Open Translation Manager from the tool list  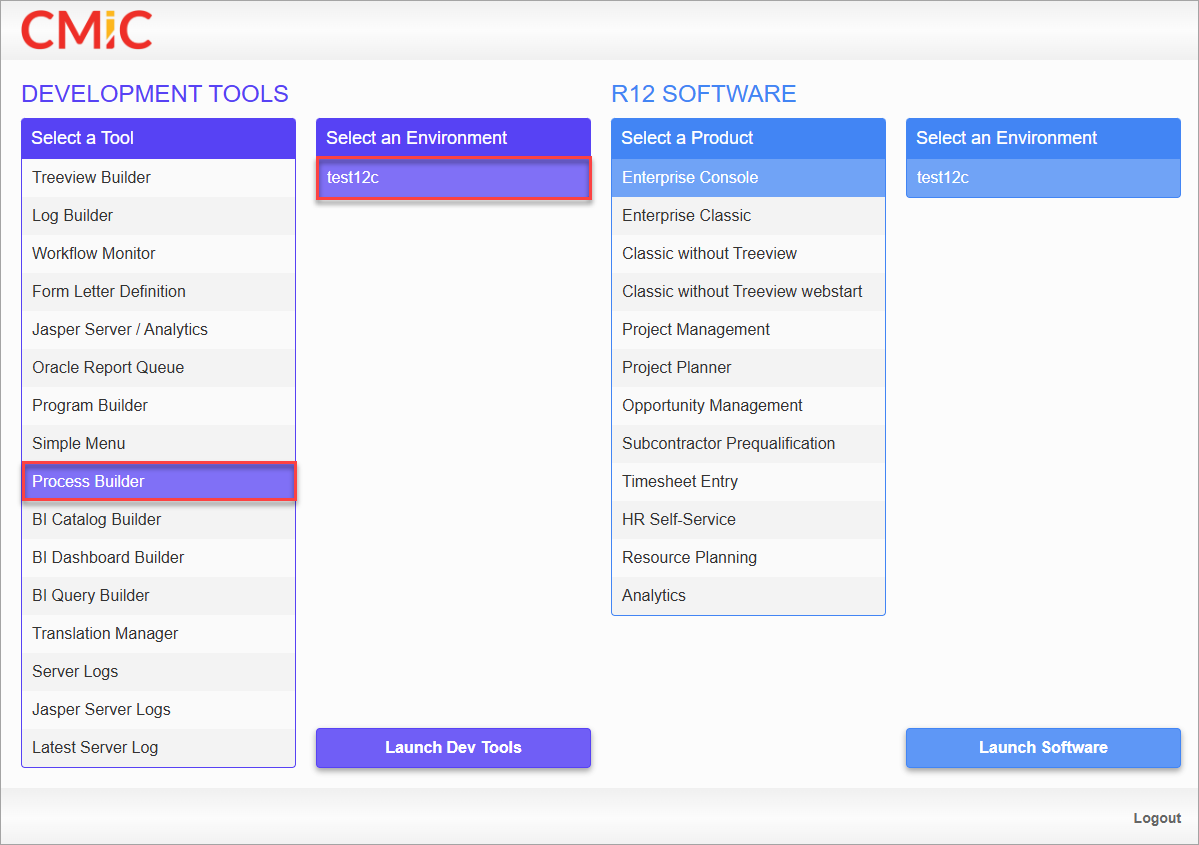[158, 634]
